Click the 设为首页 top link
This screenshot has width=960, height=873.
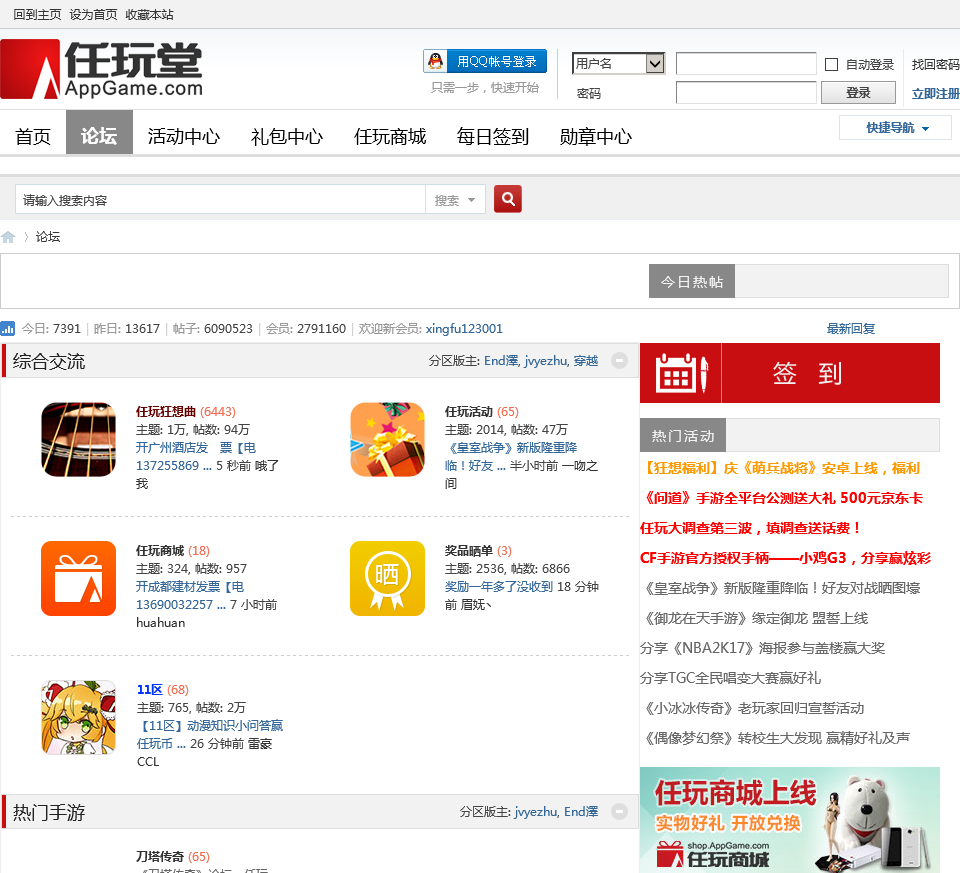coord(93,14)
